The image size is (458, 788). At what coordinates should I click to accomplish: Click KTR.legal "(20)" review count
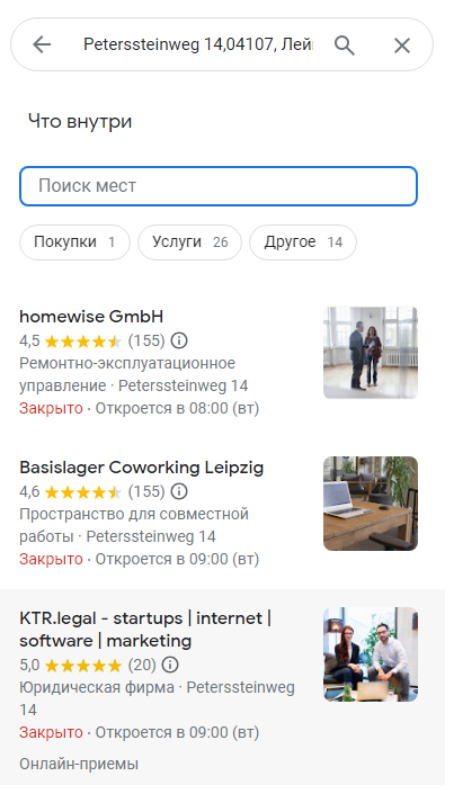pyautogui.click(x=142, y=664)
